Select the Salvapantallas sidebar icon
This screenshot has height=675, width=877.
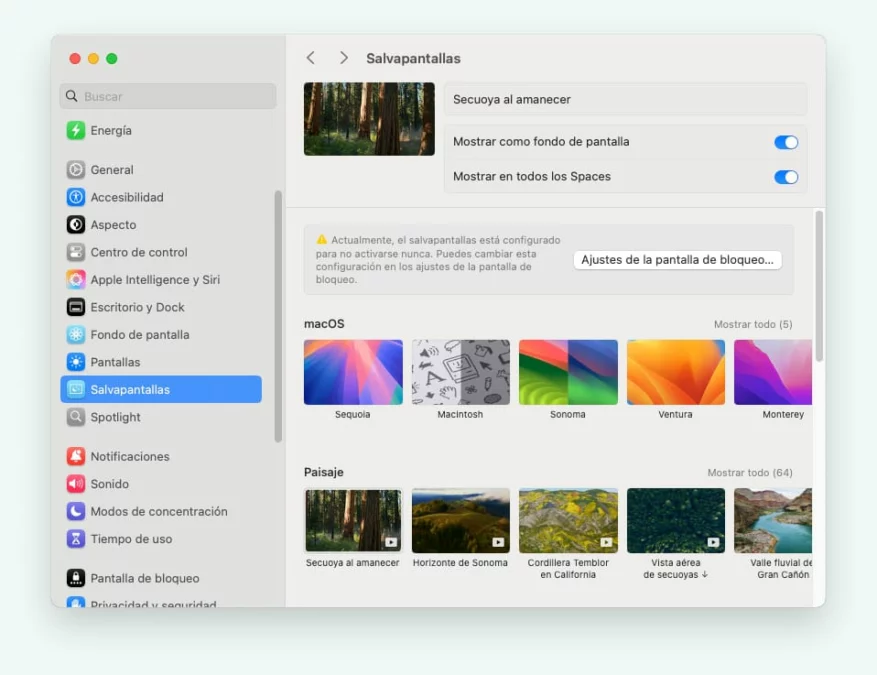pyautogui.click(x=76, y=389)
